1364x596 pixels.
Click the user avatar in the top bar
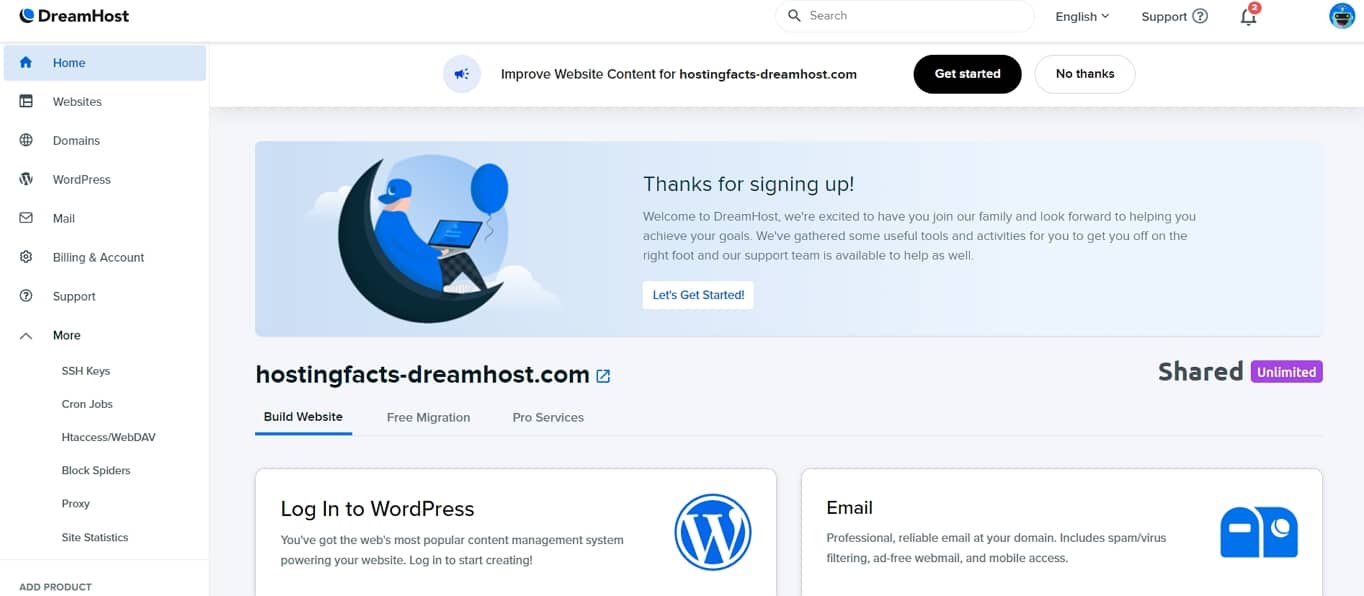tap(1341, 16)
